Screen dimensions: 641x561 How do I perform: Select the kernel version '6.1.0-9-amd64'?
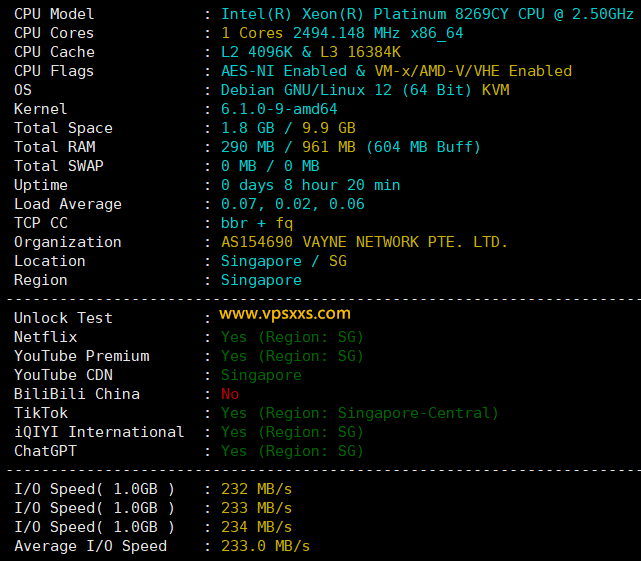(x=279, y=109)
